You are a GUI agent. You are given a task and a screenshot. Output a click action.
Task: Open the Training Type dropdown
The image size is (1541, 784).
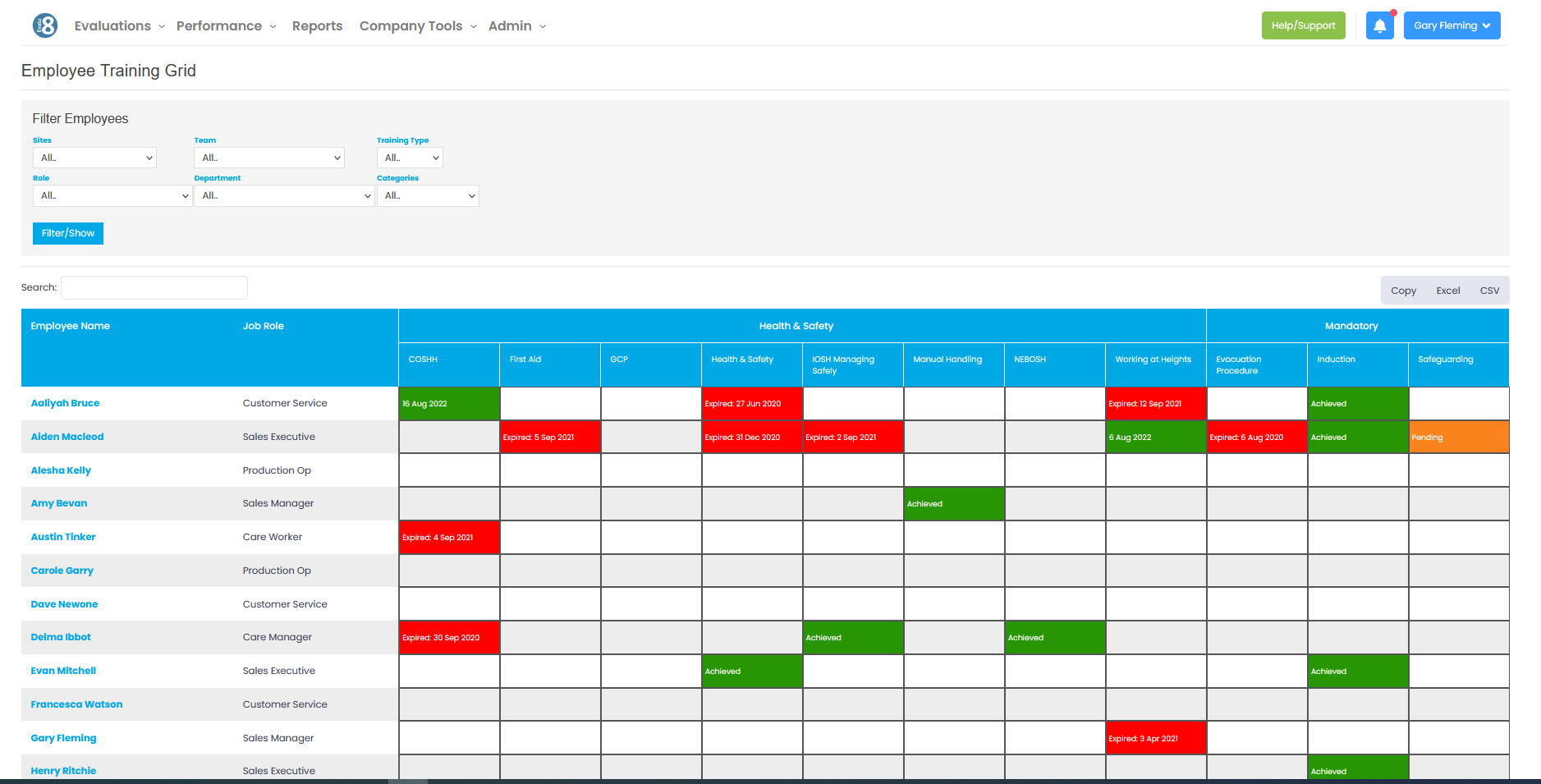pos(409,158)
